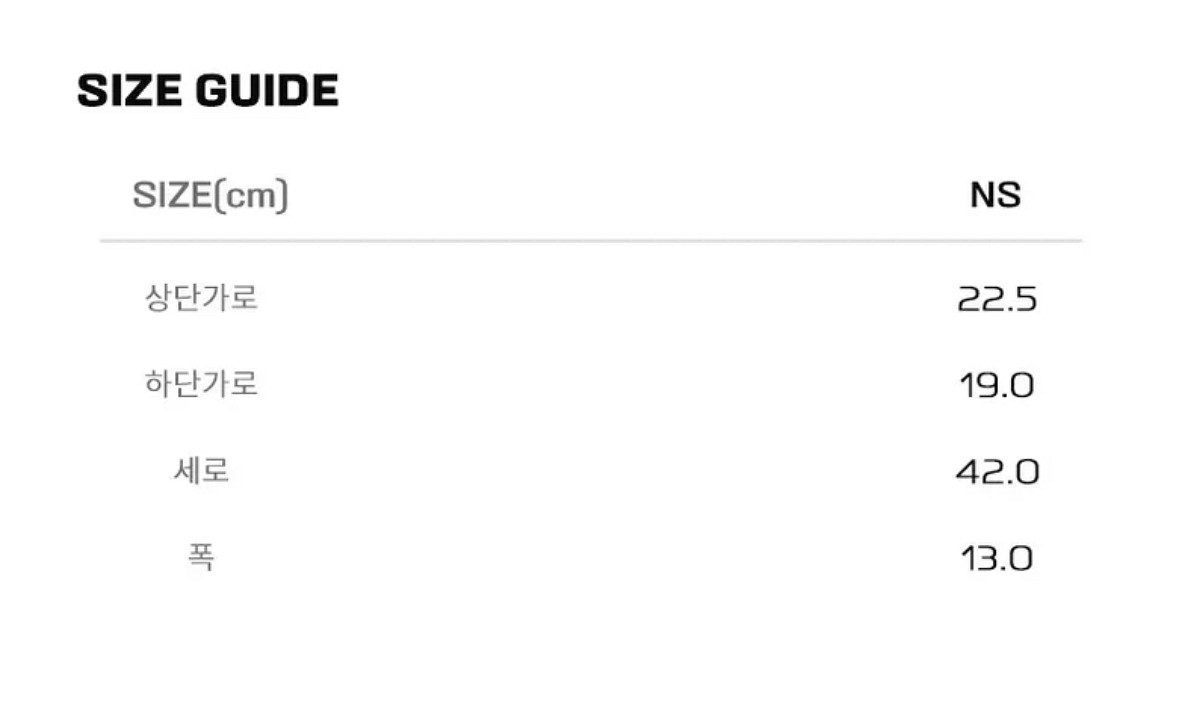The height and width of the screenshot is (712, 1179).
Task: Click the 하단가로 row label
Action: [x=202, y=384]
